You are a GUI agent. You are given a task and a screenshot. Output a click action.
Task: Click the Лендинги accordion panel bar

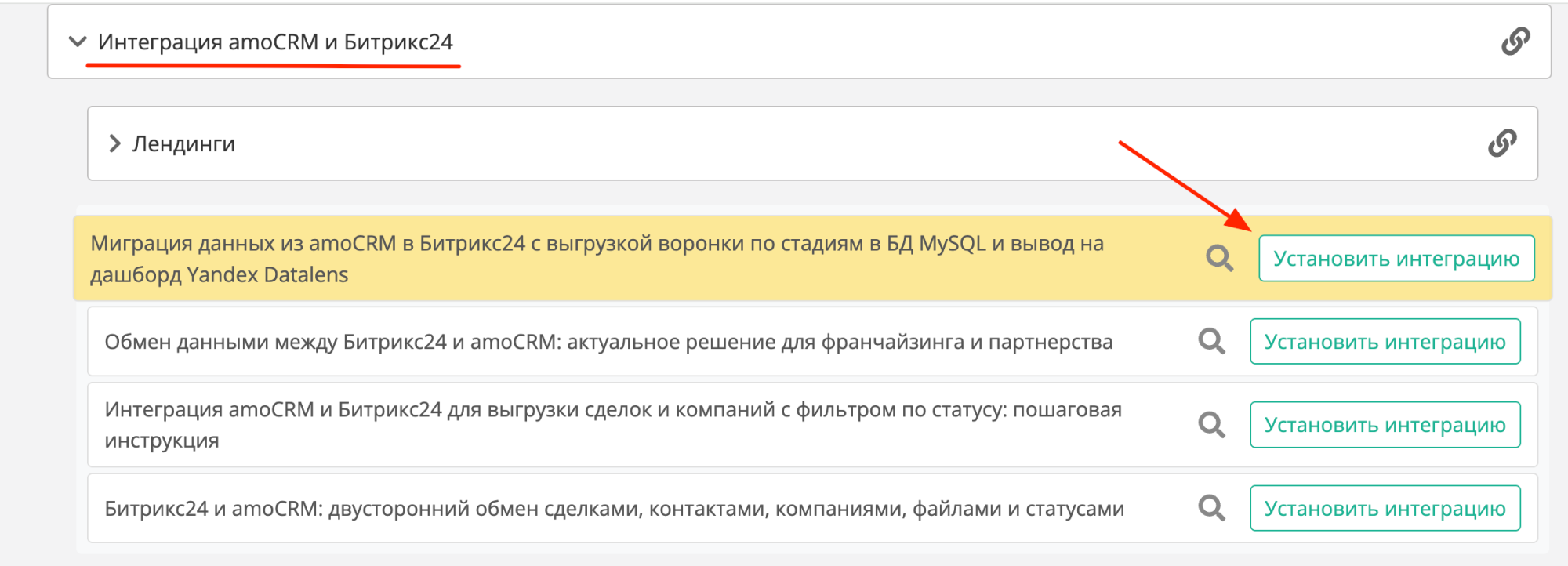tap(784, 143)
